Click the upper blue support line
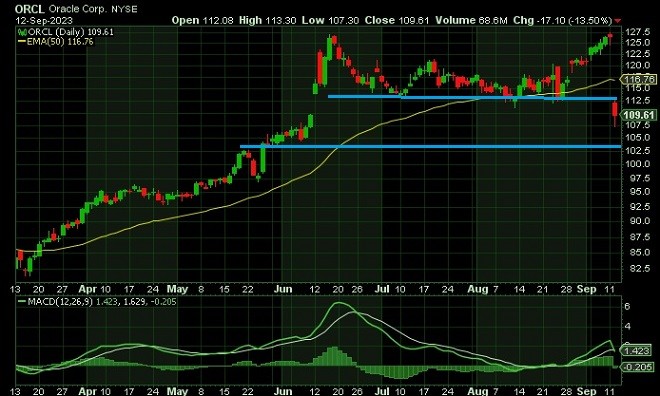 472,98
